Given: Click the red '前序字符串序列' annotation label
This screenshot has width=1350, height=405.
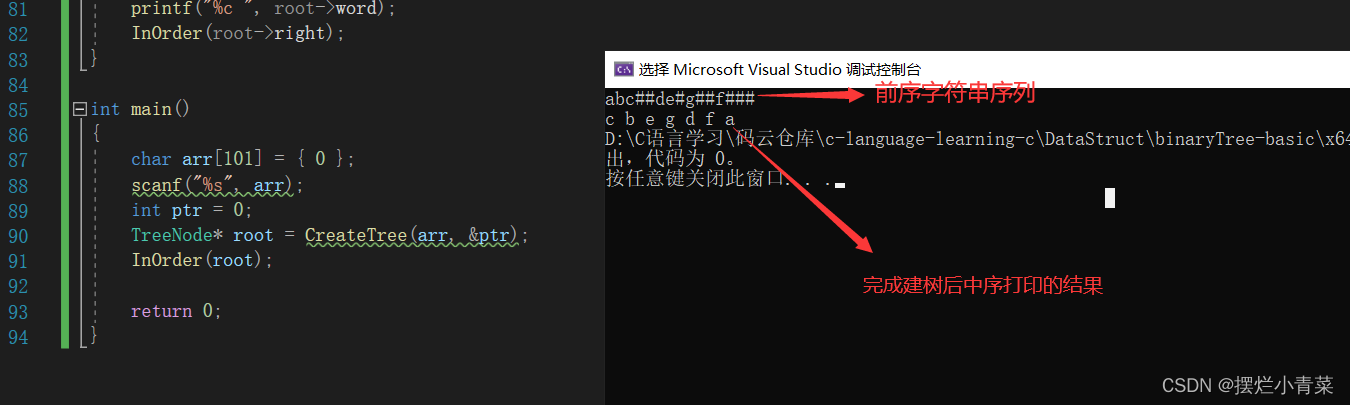Looking at the screenshot, I should click(955, 95).
